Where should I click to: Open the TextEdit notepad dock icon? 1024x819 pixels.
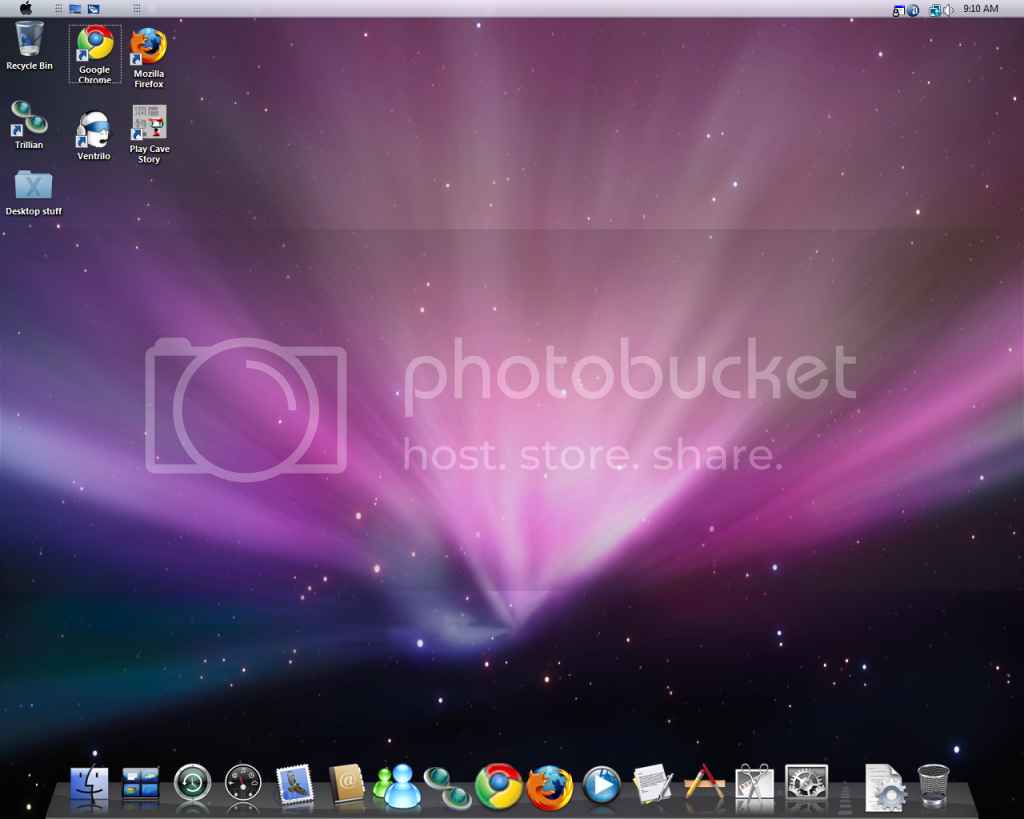(652, 783)
